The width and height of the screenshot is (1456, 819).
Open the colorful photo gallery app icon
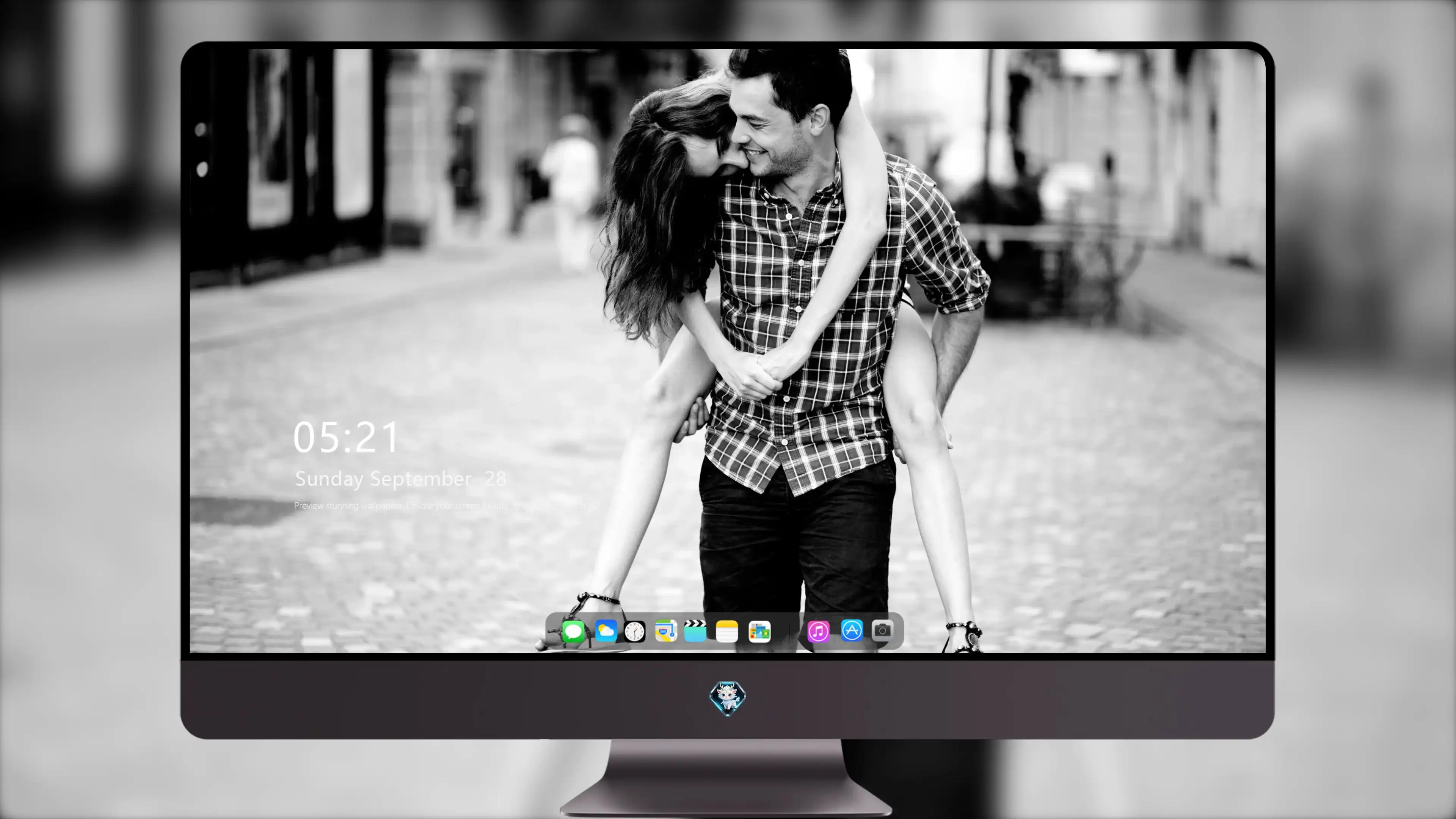[x=759, y=631]
